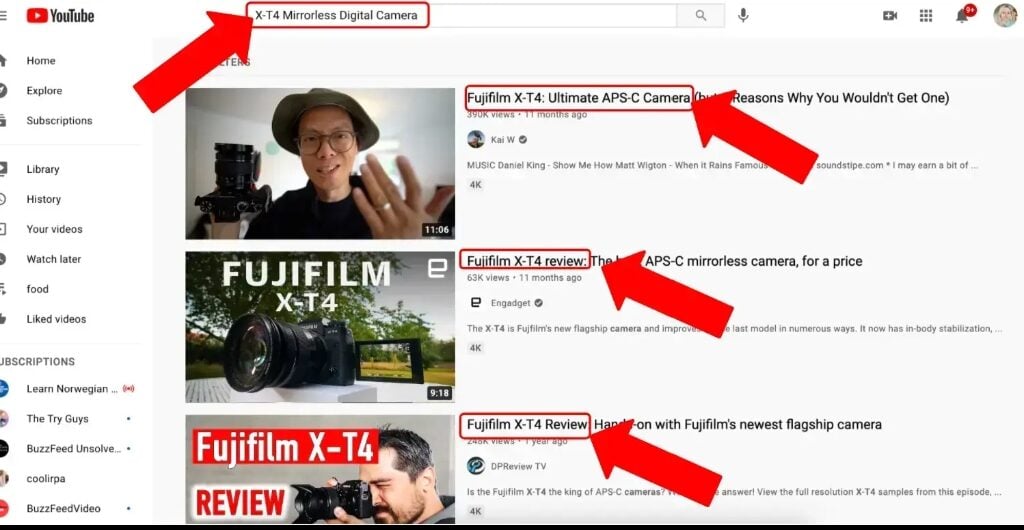The image size is (1024, 530).
Task: Click the magnifying glass search button
Action: coord(700,15)
